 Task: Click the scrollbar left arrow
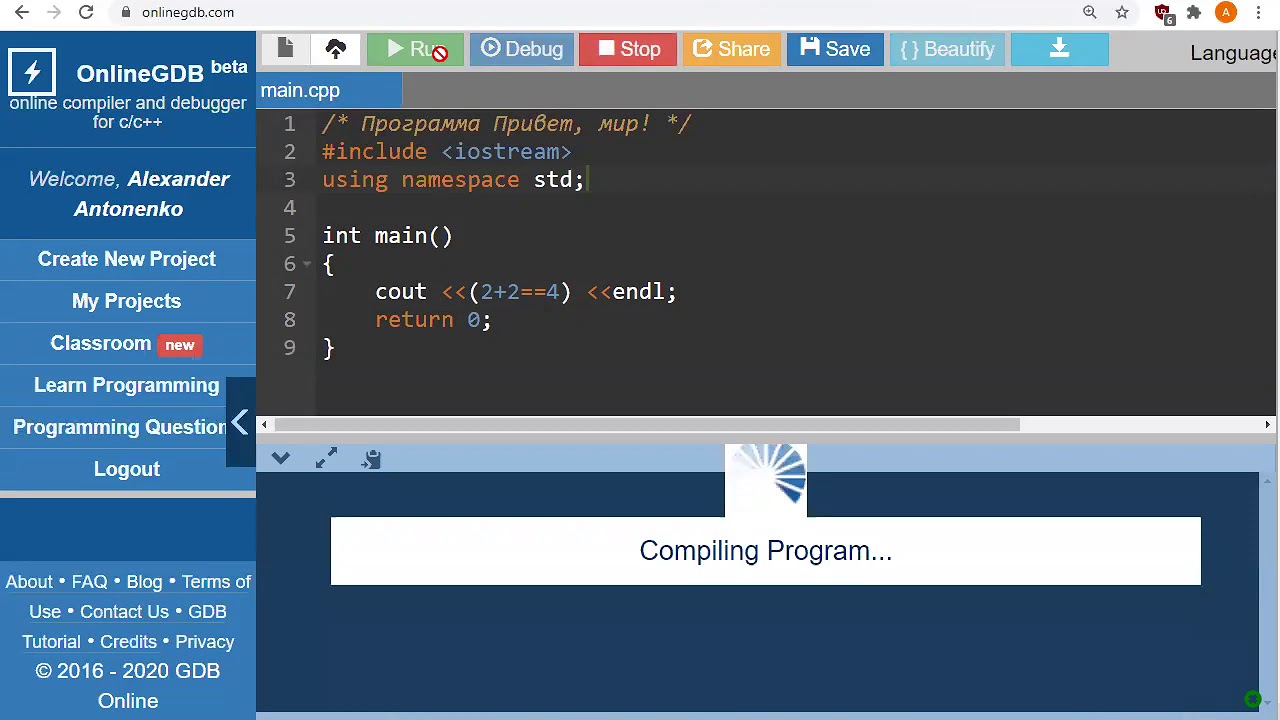click(x=264, y=424)
